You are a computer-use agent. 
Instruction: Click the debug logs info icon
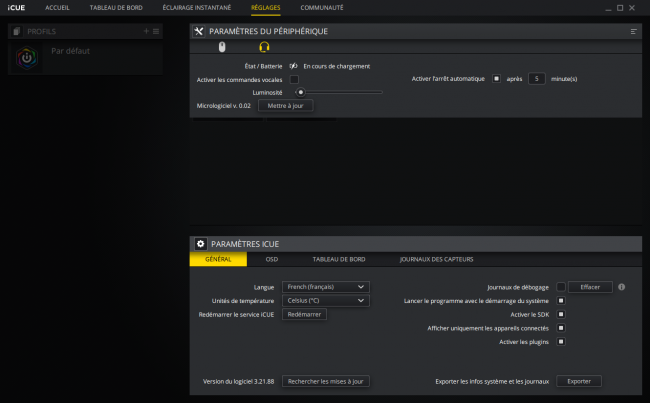[621, 287]
